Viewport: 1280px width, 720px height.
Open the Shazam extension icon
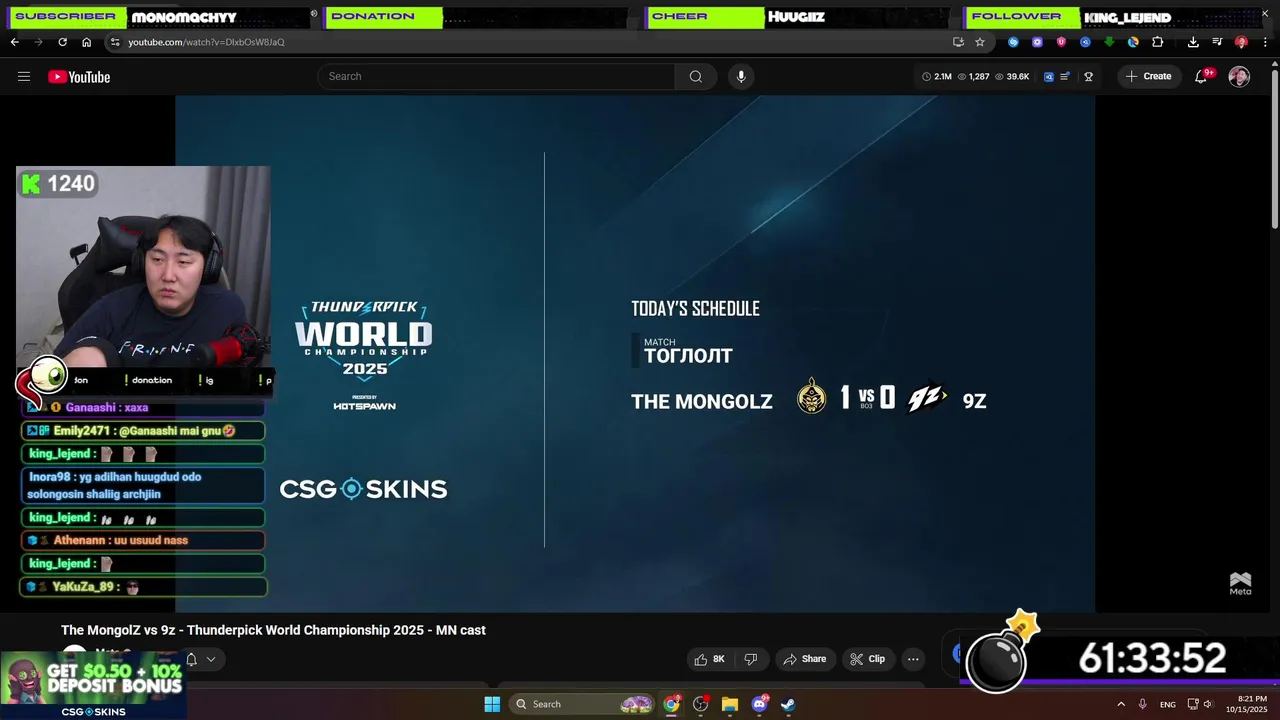[x=1013, y=42]
